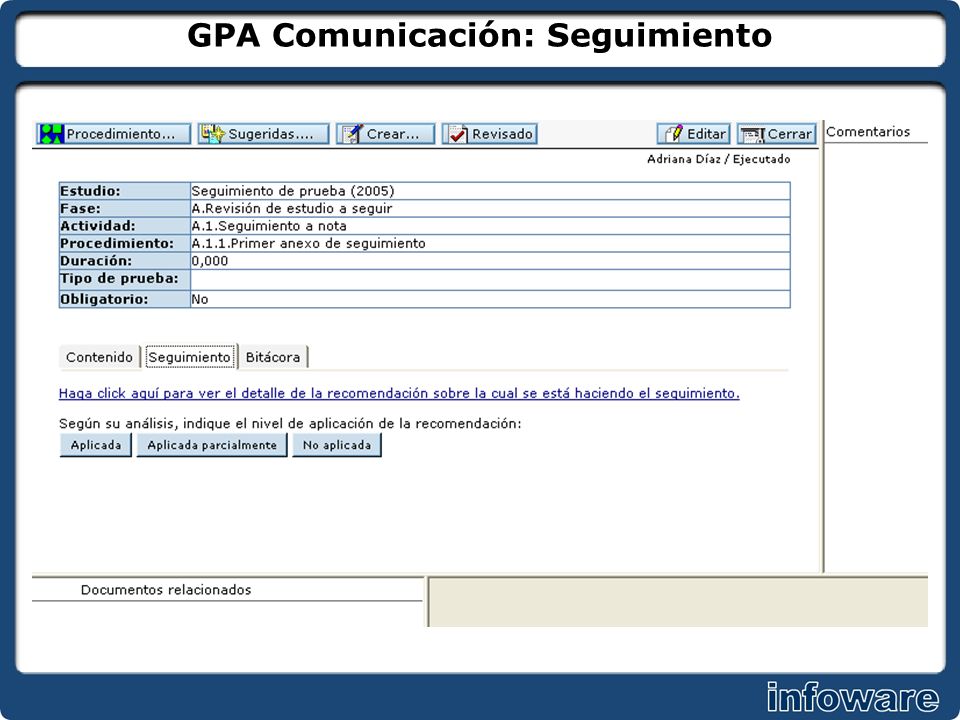Select the Seguimiento tab
This screenshot has width=960, height=720.
tap(190, 357)
